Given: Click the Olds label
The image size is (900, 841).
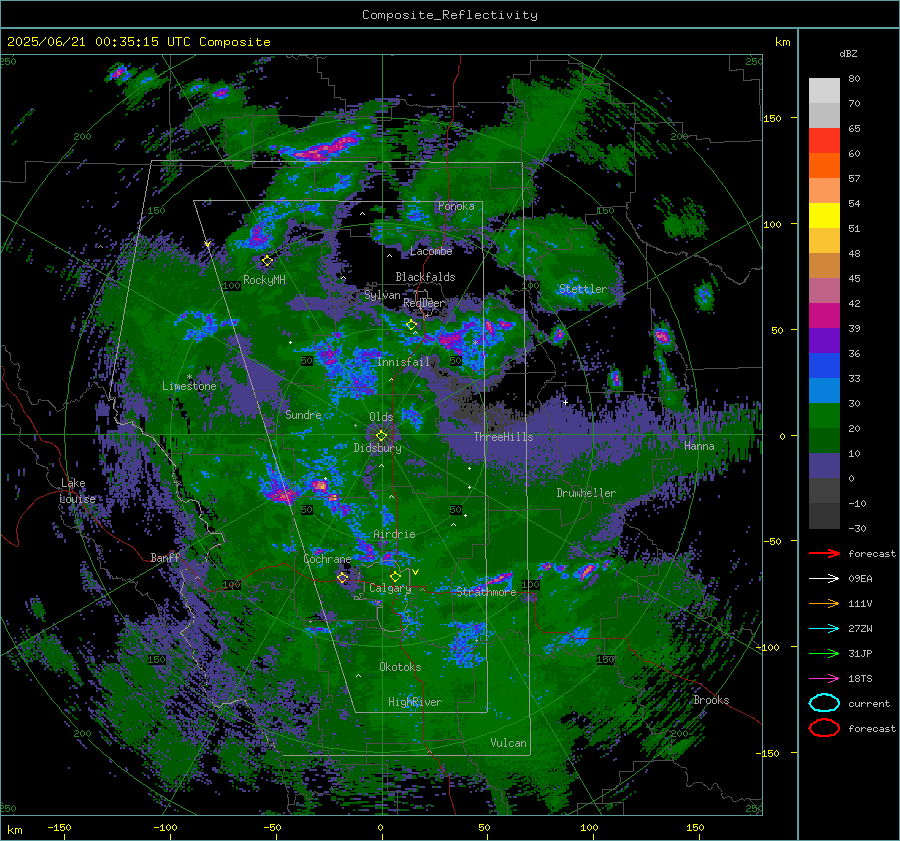Looking at the screenshot, I should click(x=381, y=417).
